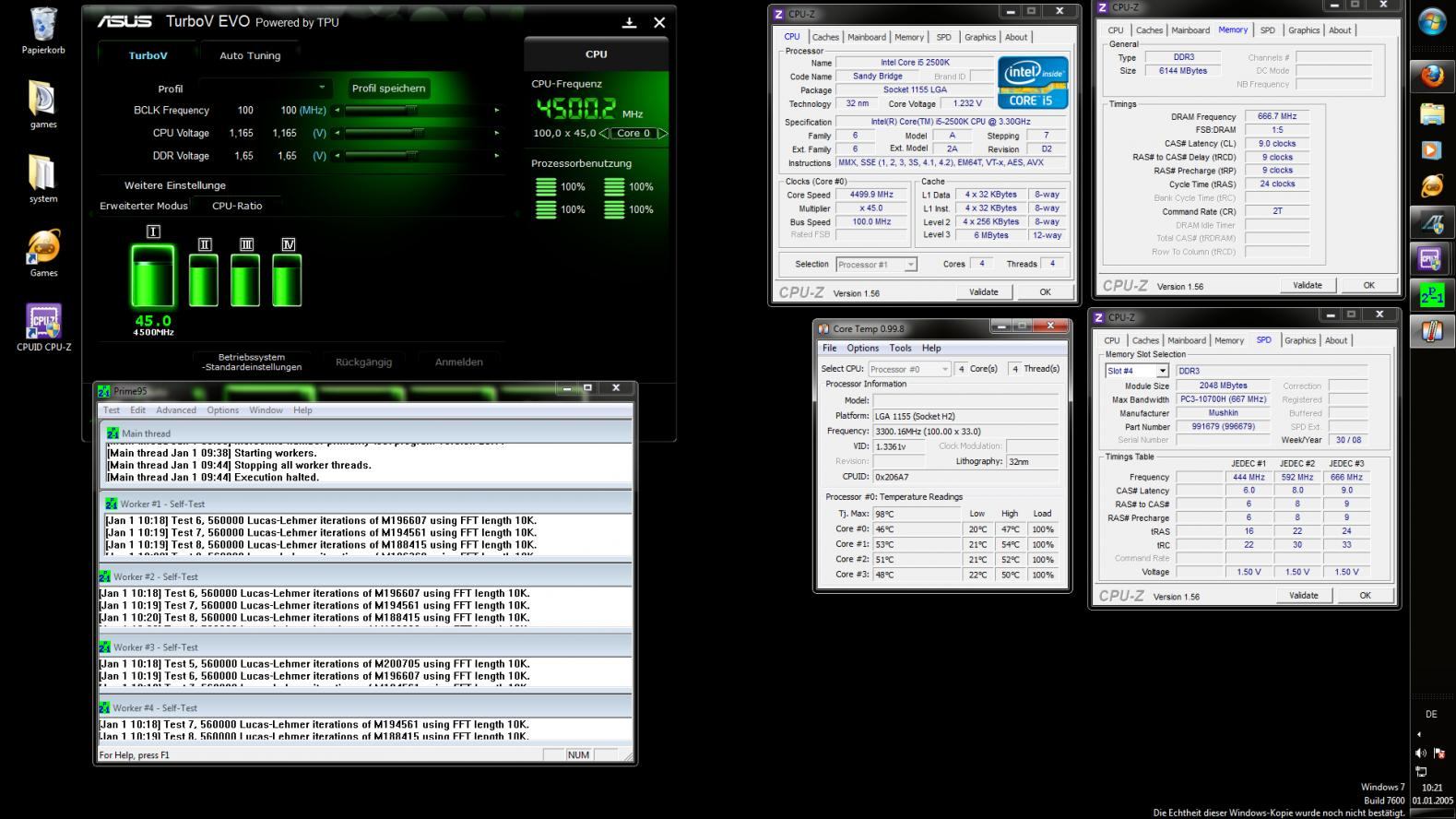The width and height of the screenshot is (1456, 819).
Task: Click Betriebssystem-Standardeinstellungen button
Action: pyautogui.click(x=252, y=362)
